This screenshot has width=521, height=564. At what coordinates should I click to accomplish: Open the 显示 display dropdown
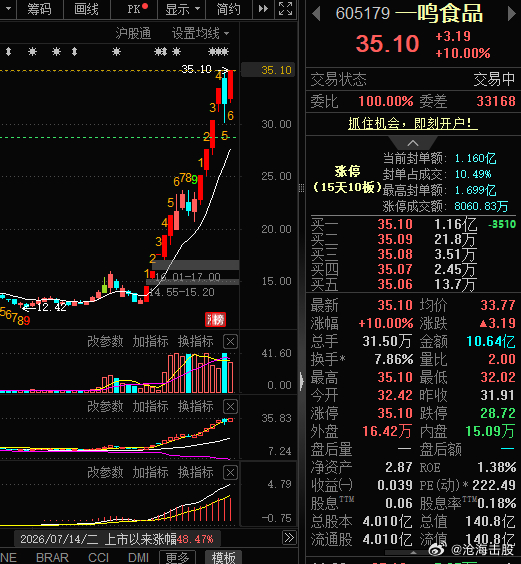pyautogui.click(x=182, y=9)
